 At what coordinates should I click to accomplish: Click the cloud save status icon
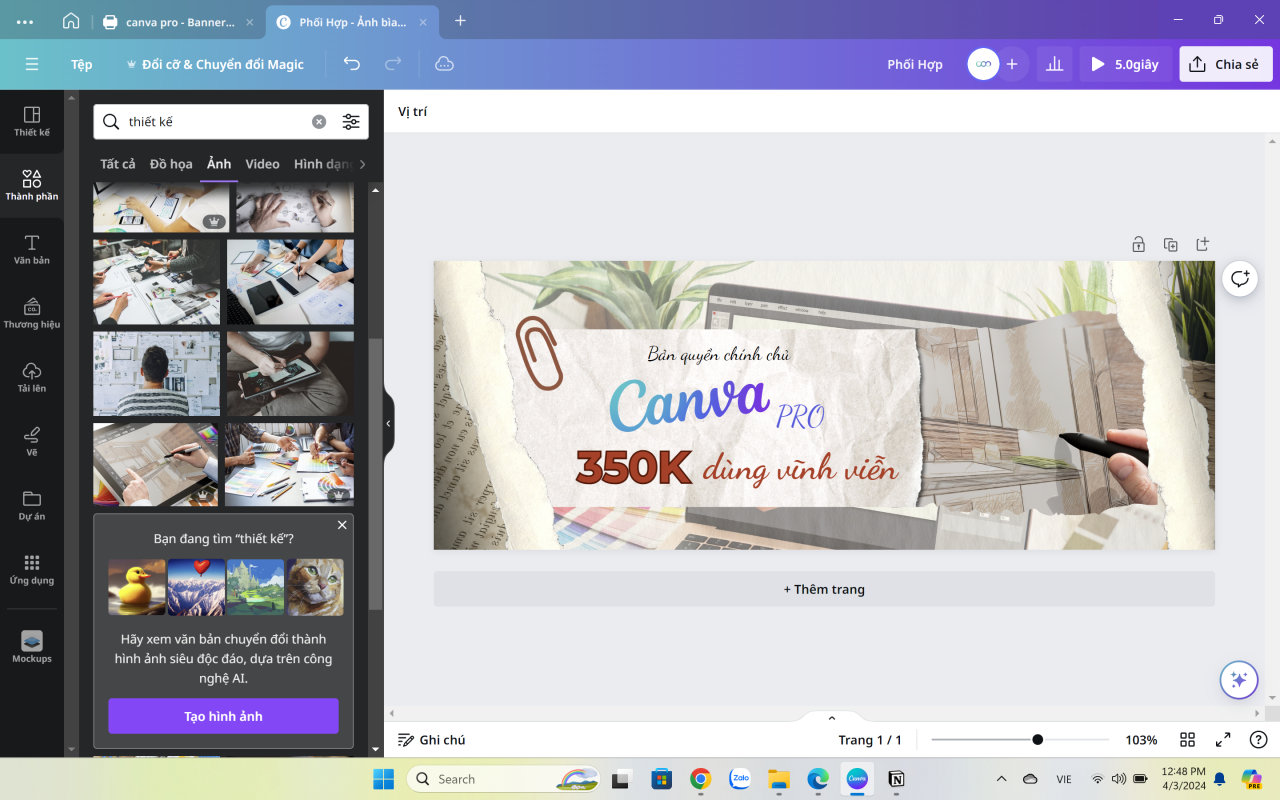444,64
